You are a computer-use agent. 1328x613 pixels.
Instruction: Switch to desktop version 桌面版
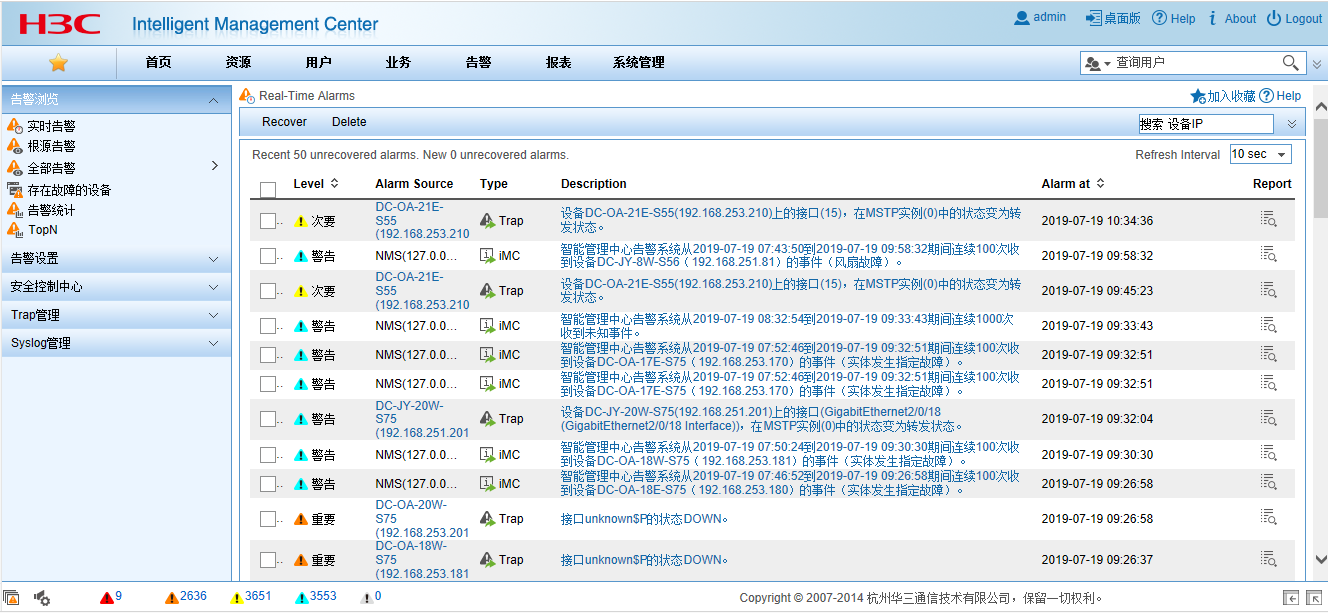(x=1112, y=18)
